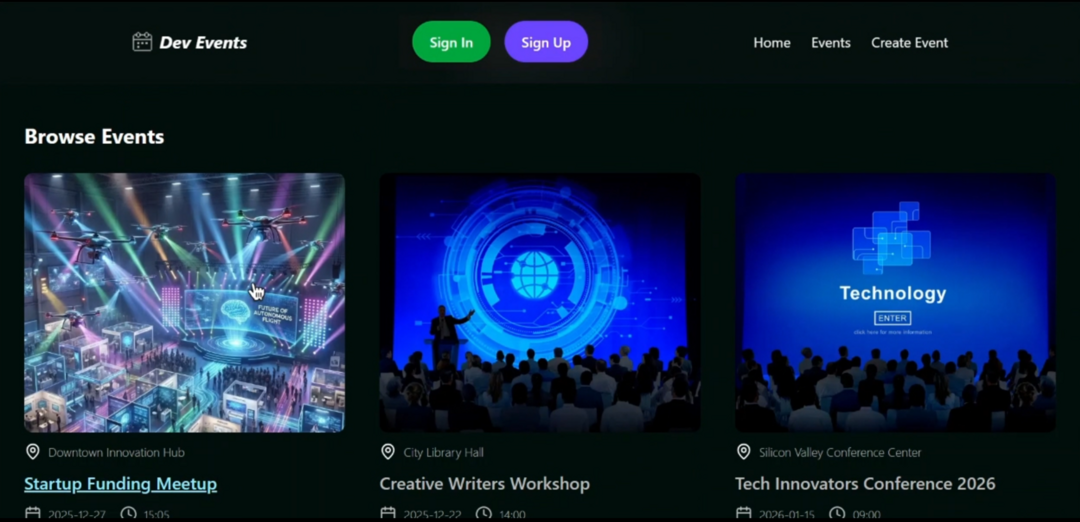Click the green Sign In button

[451, 42]
